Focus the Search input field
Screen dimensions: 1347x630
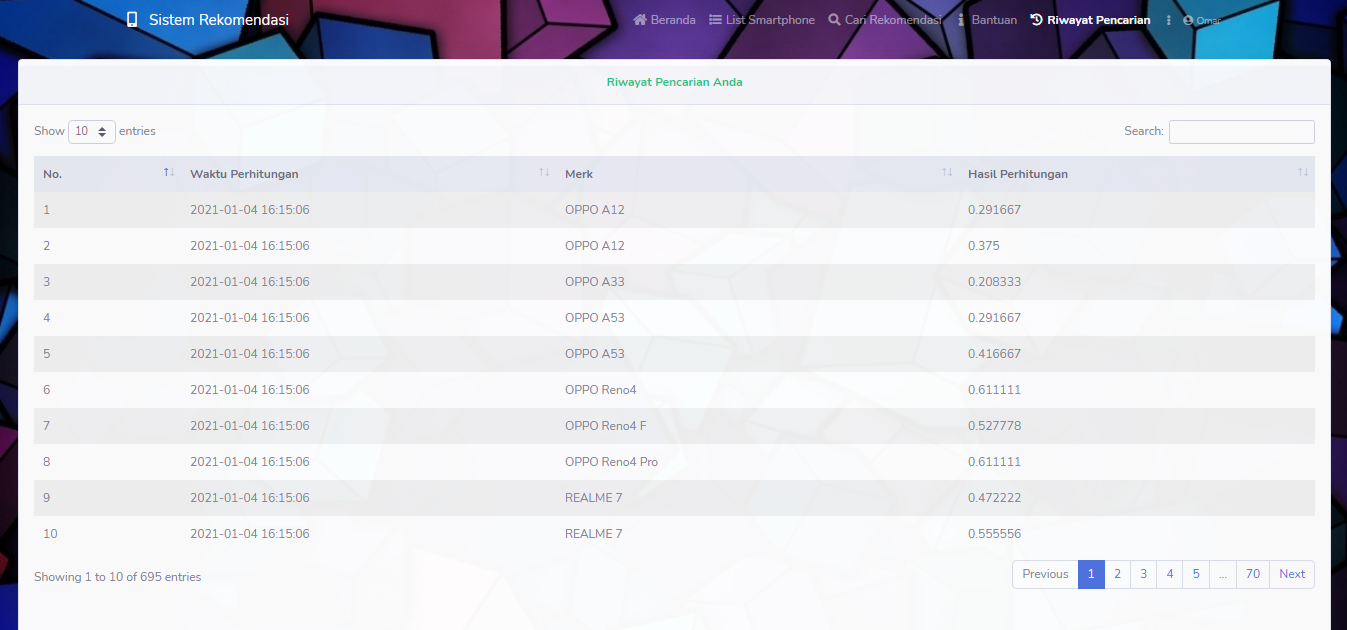(x=1241, y=132)
